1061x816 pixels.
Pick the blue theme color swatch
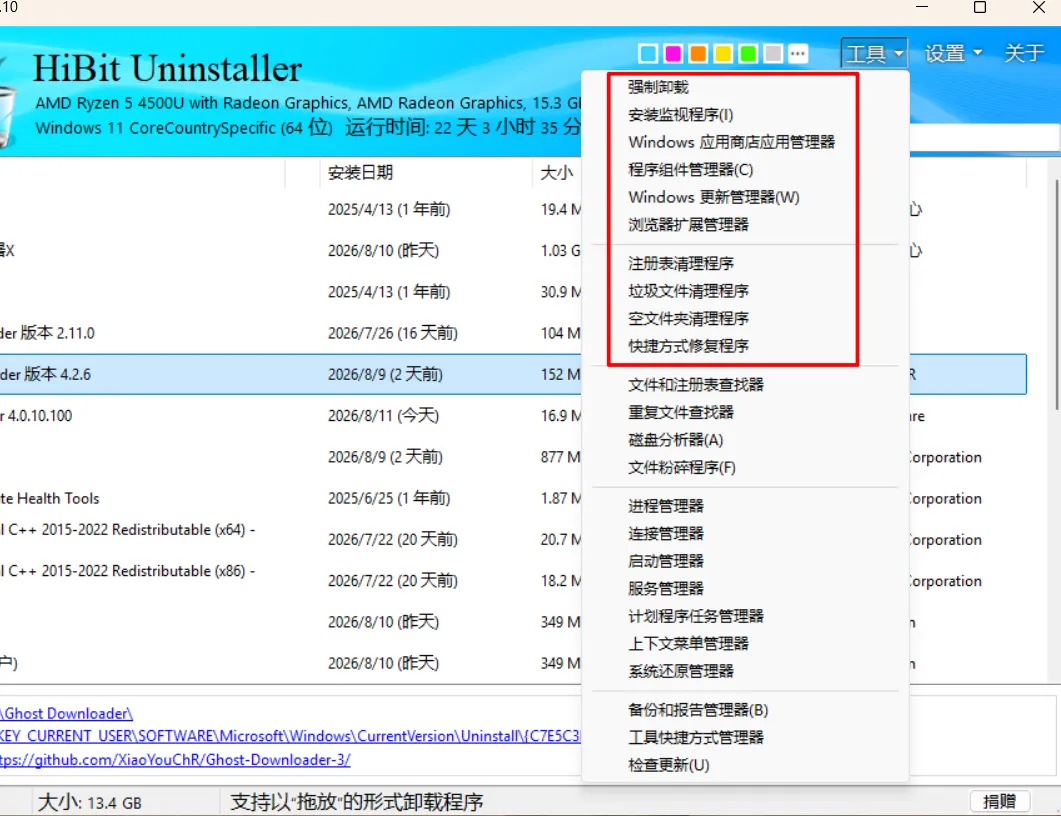(x=648, y=53)
